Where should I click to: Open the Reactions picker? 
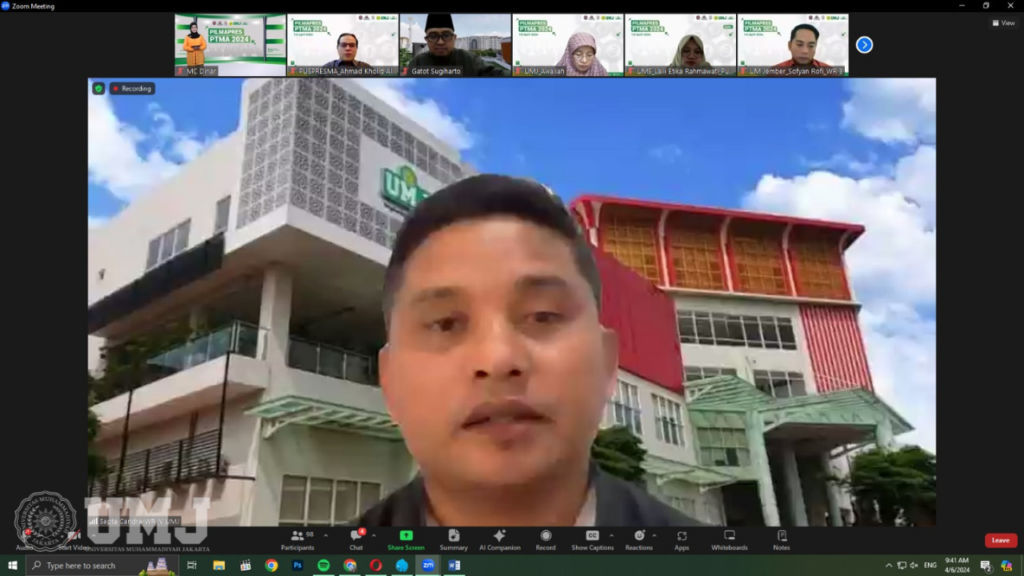click(639, 540)
